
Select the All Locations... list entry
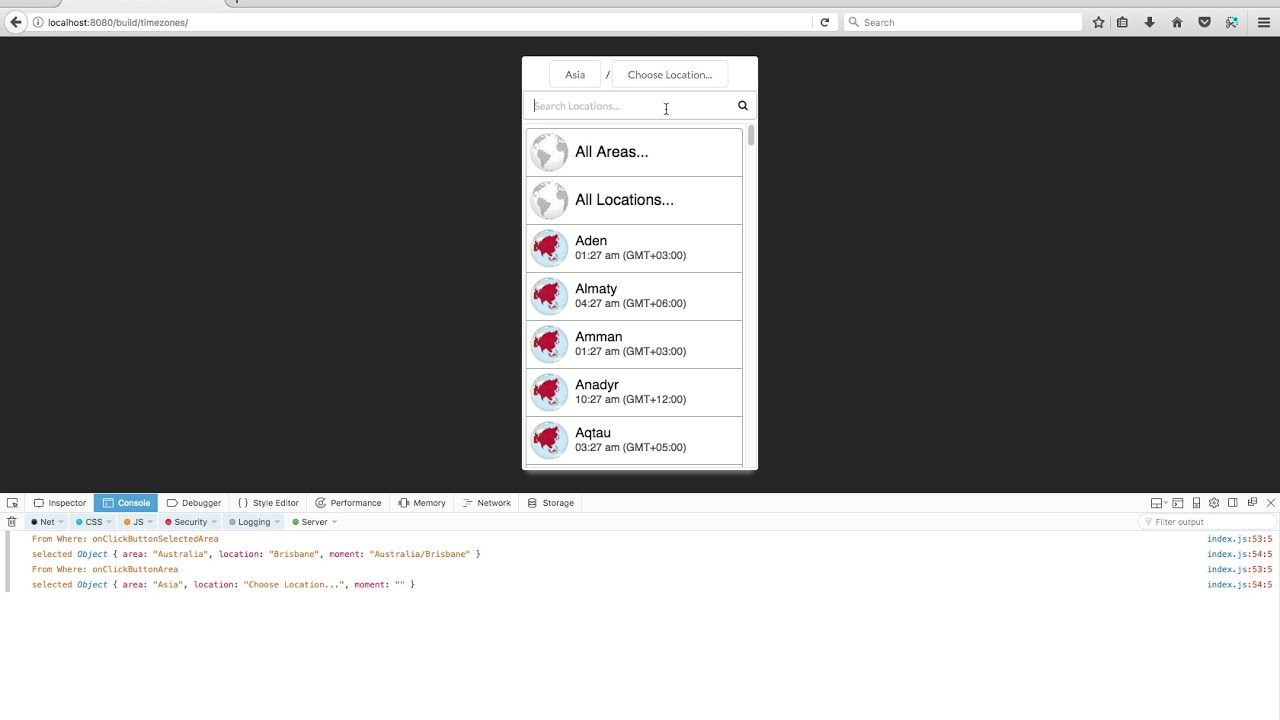(634, 200)
